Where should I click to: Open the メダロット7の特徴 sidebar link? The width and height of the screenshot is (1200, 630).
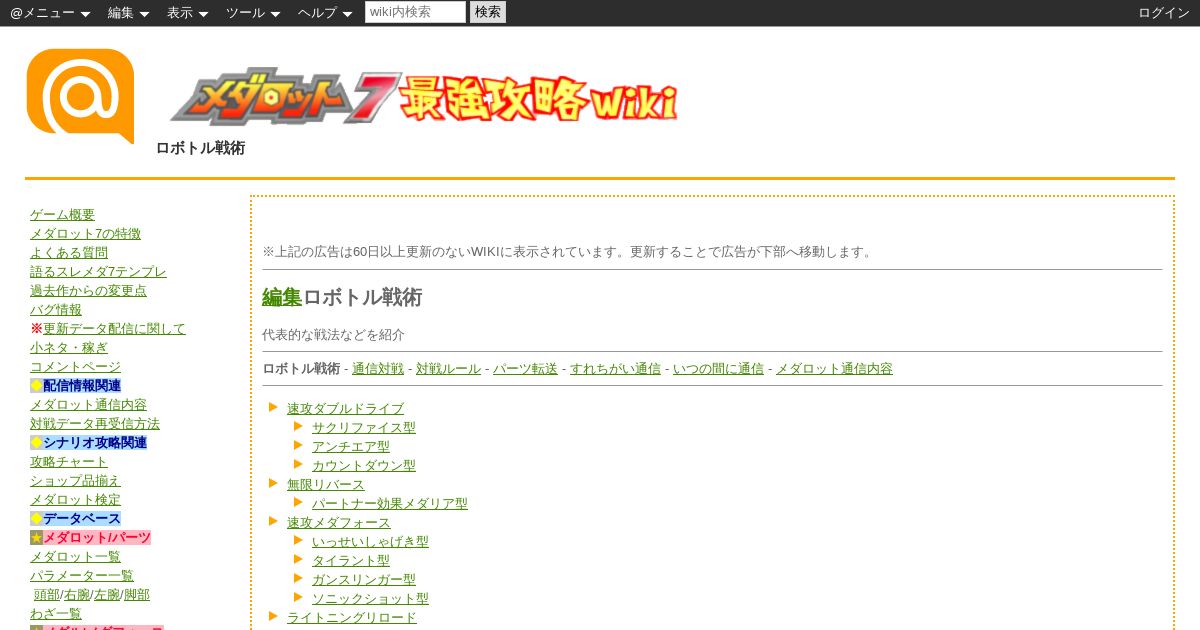[85, 234]
